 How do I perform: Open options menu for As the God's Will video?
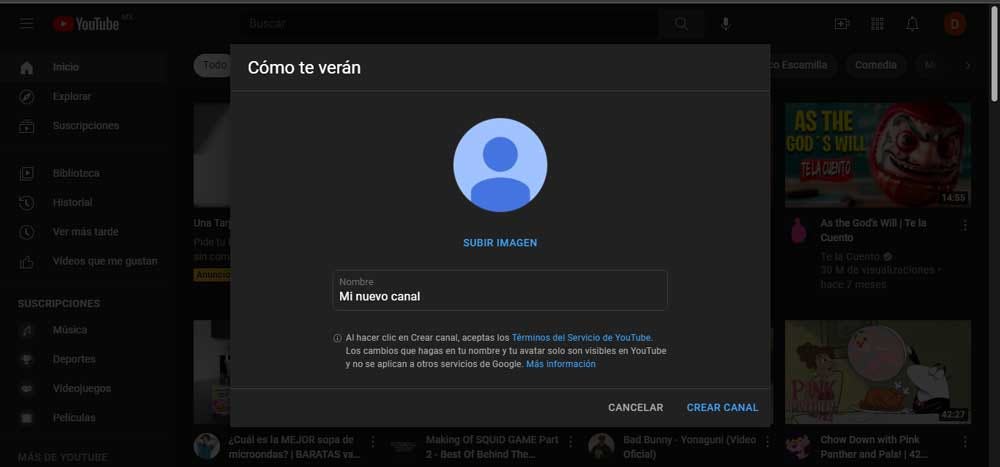click(x=965, y=227)
